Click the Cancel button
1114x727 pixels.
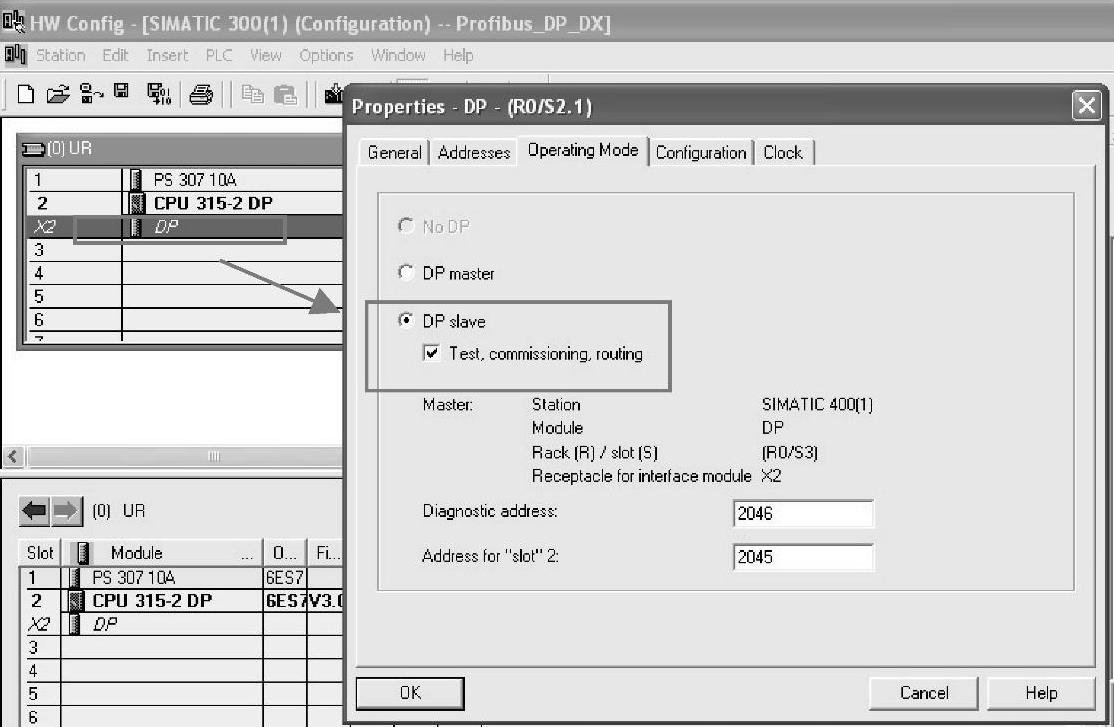pos(924,693)
